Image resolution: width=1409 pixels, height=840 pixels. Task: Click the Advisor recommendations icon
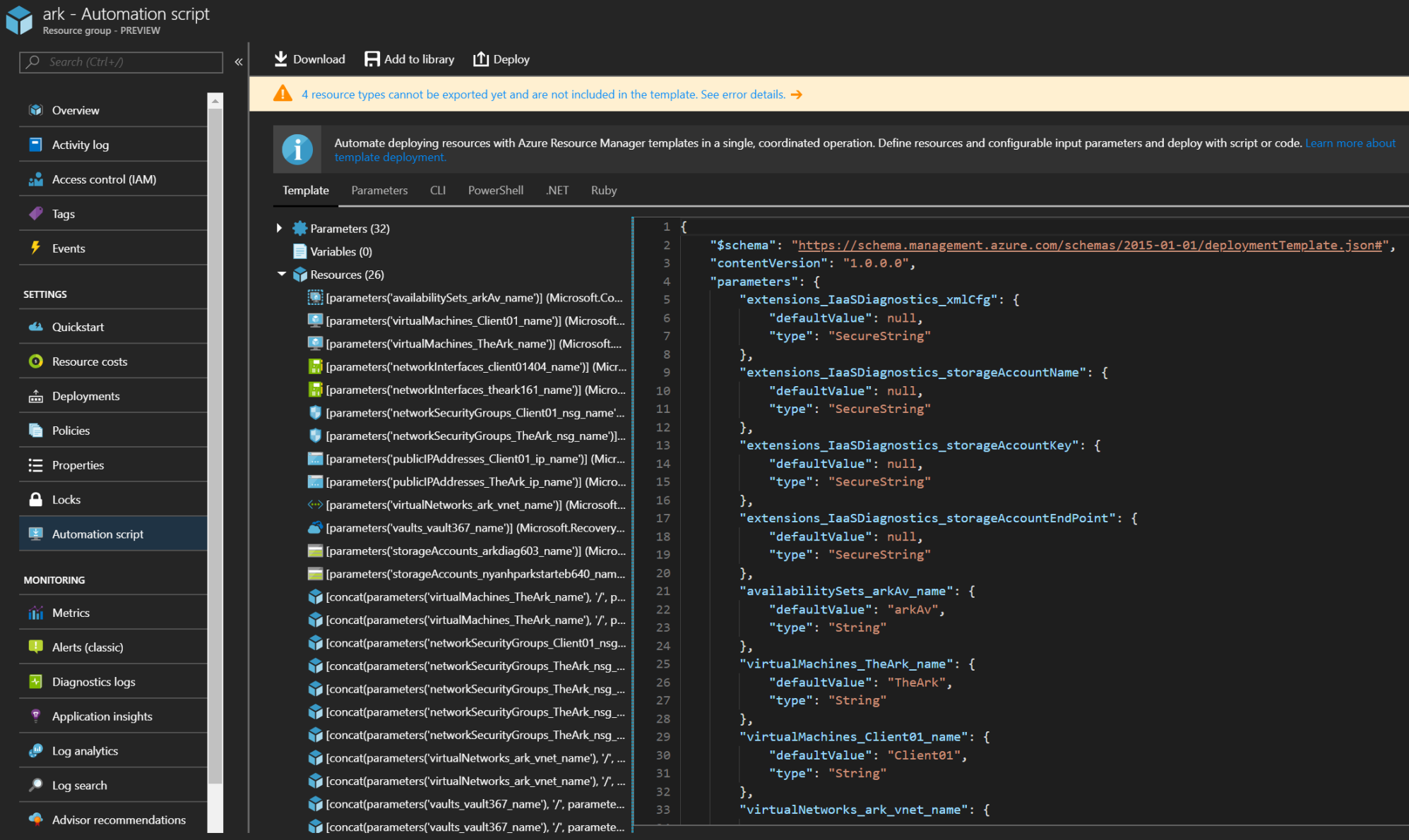click(x=35, y=820)
